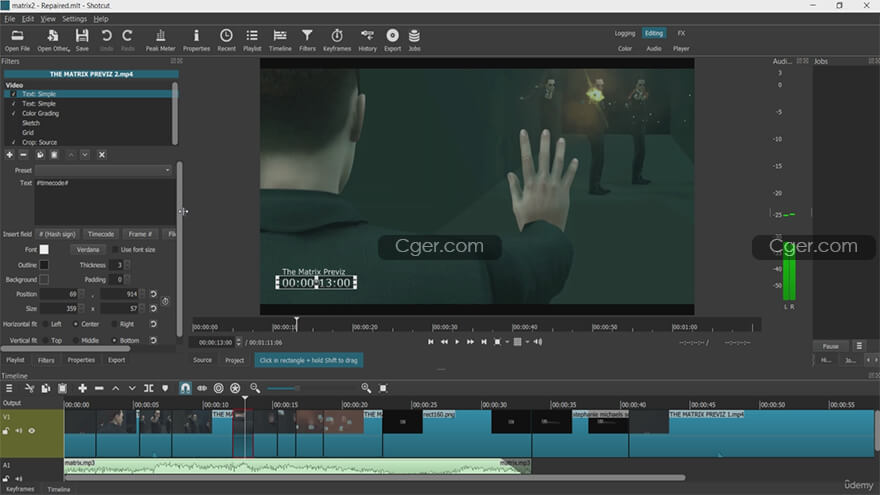The image size is (880, 495).
Task: Ripple delete with timeline minus icon
Action: (x=99, y=388)
